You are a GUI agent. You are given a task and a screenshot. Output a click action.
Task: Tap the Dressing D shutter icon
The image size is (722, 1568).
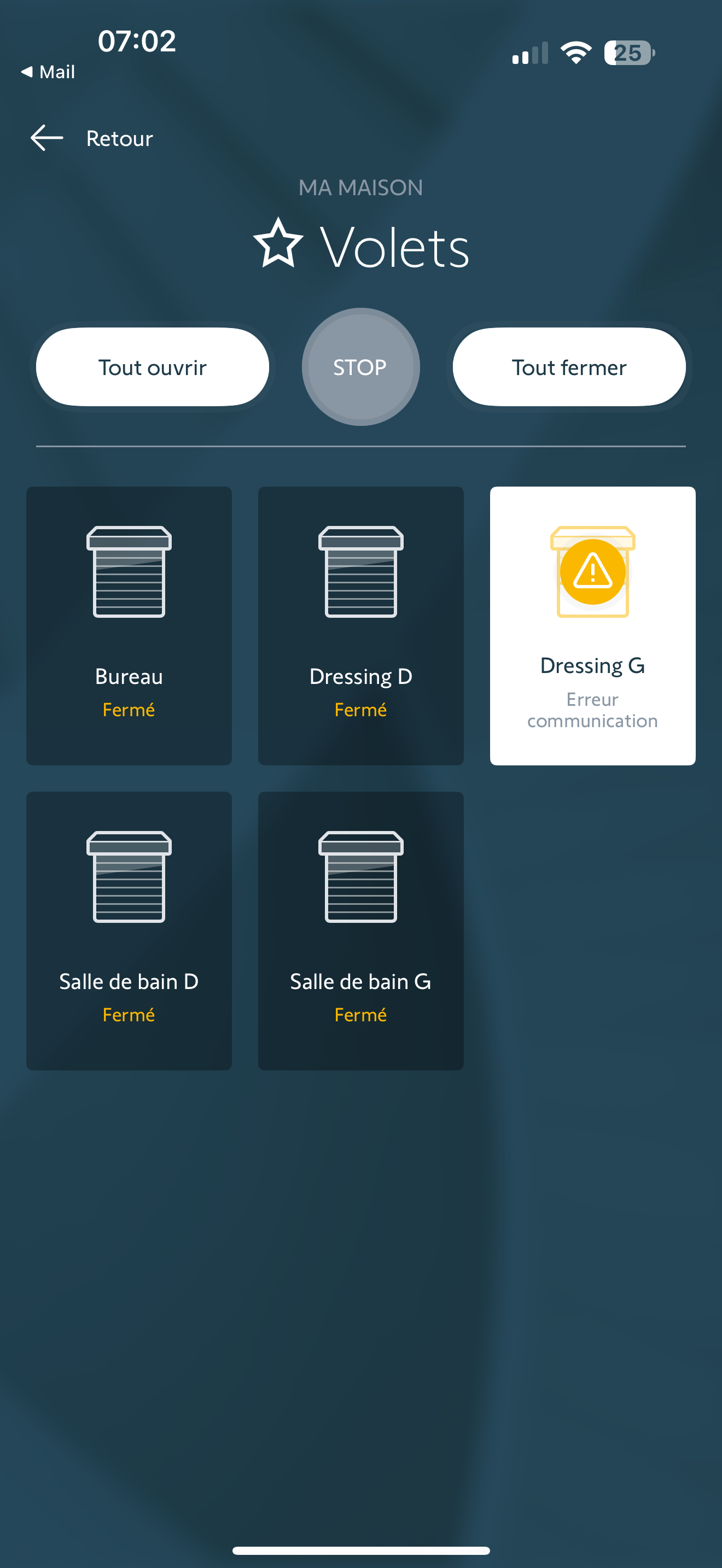(360, 571)
